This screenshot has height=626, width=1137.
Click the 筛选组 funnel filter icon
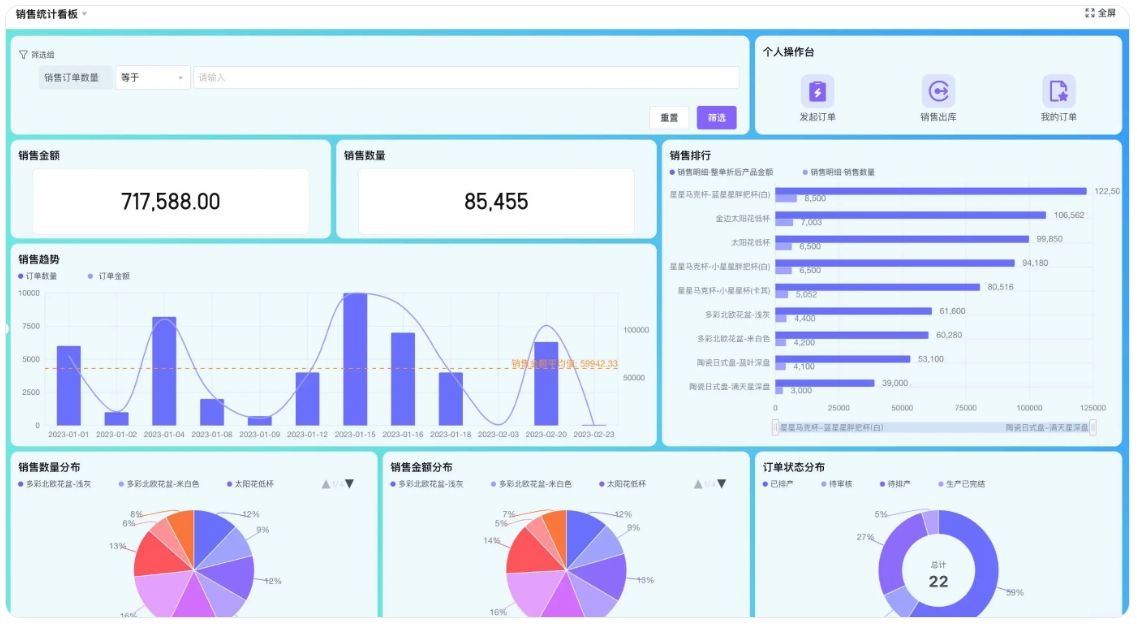23,55
